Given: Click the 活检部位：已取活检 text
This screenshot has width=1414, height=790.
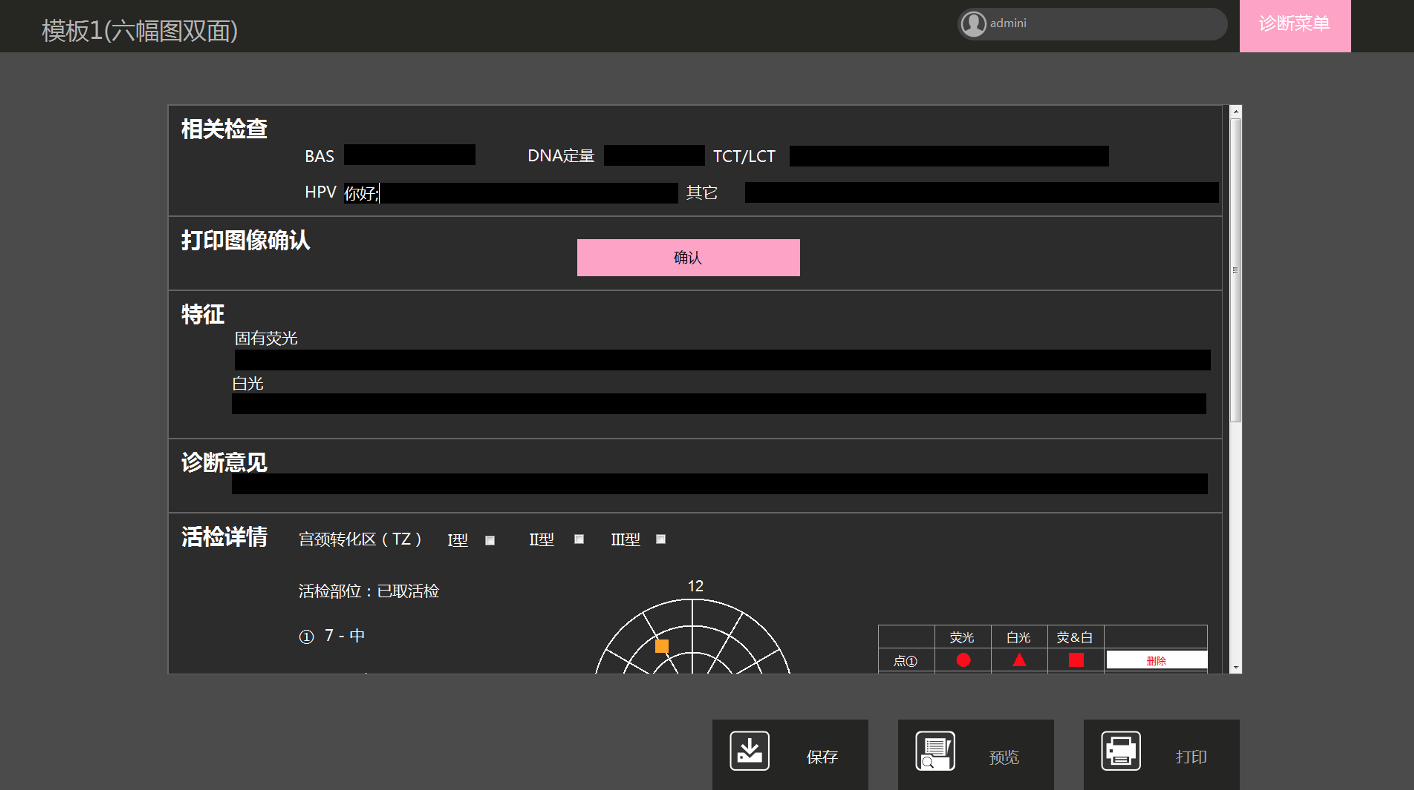Looking at the screenshot, I should point(369,591).
